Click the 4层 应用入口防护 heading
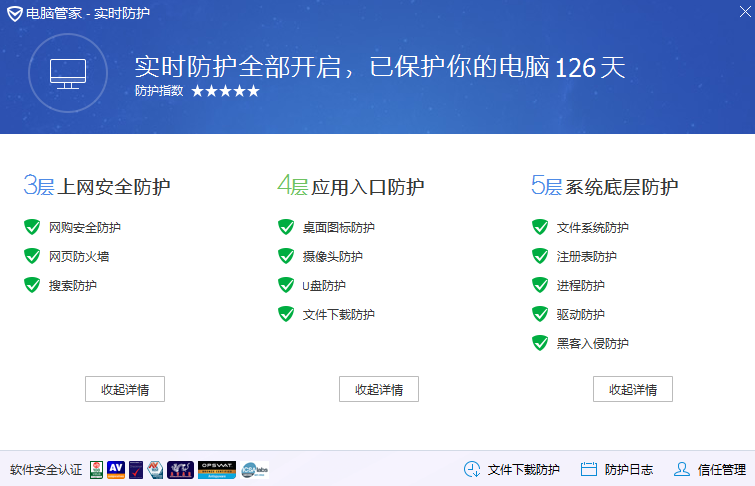The image size is (755, 486). point(351,186)
